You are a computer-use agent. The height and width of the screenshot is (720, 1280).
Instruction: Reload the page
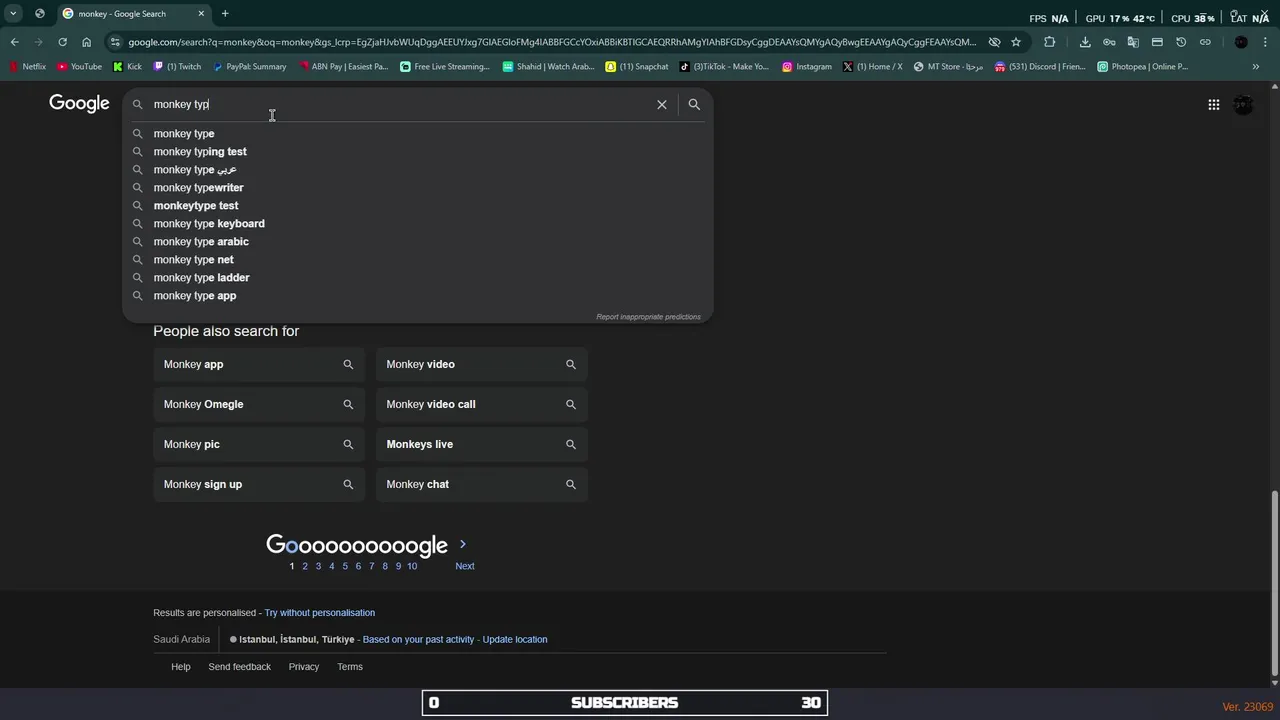pos(62,42)
